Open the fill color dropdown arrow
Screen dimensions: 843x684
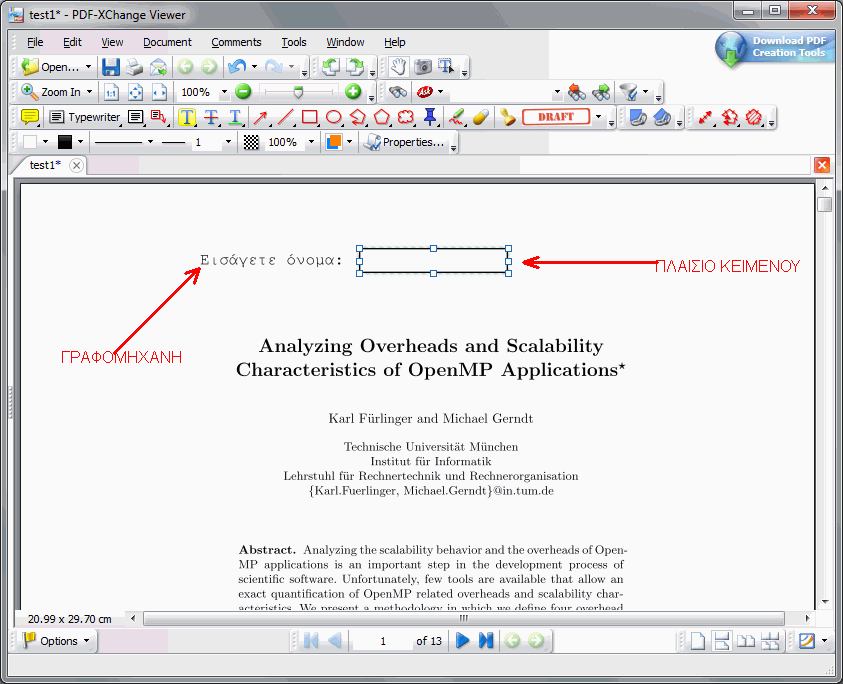click(45, 142)
